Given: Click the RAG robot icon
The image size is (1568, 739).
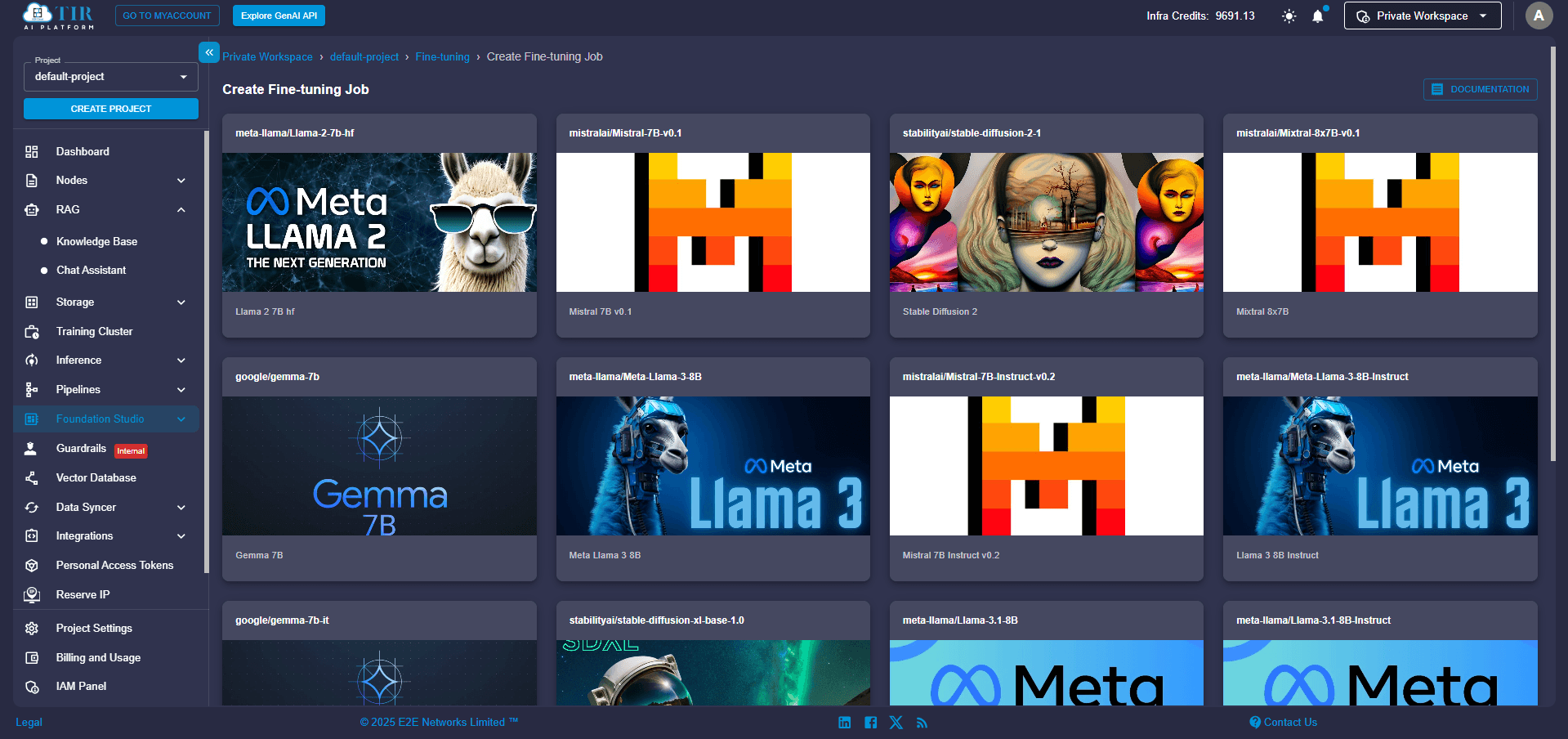Looking at the screenshot, I should (x=32, y=210).
